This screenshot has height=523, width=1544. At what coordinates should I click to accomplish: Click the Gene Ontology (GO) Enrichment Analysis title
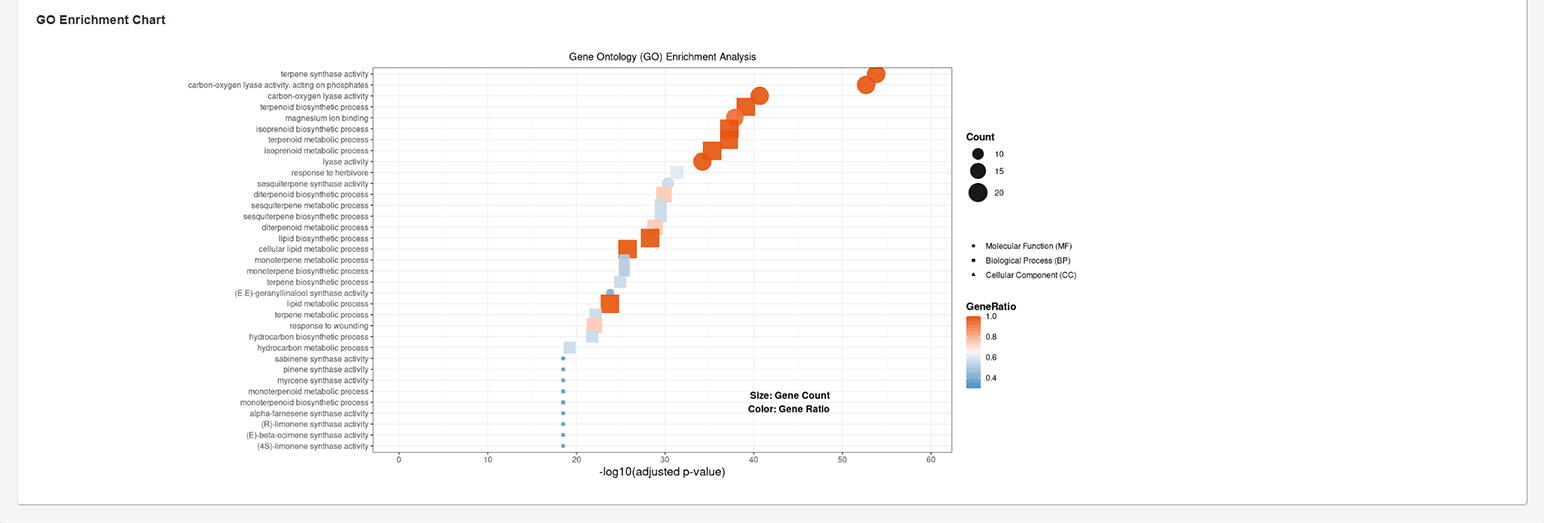click(662, 57)
